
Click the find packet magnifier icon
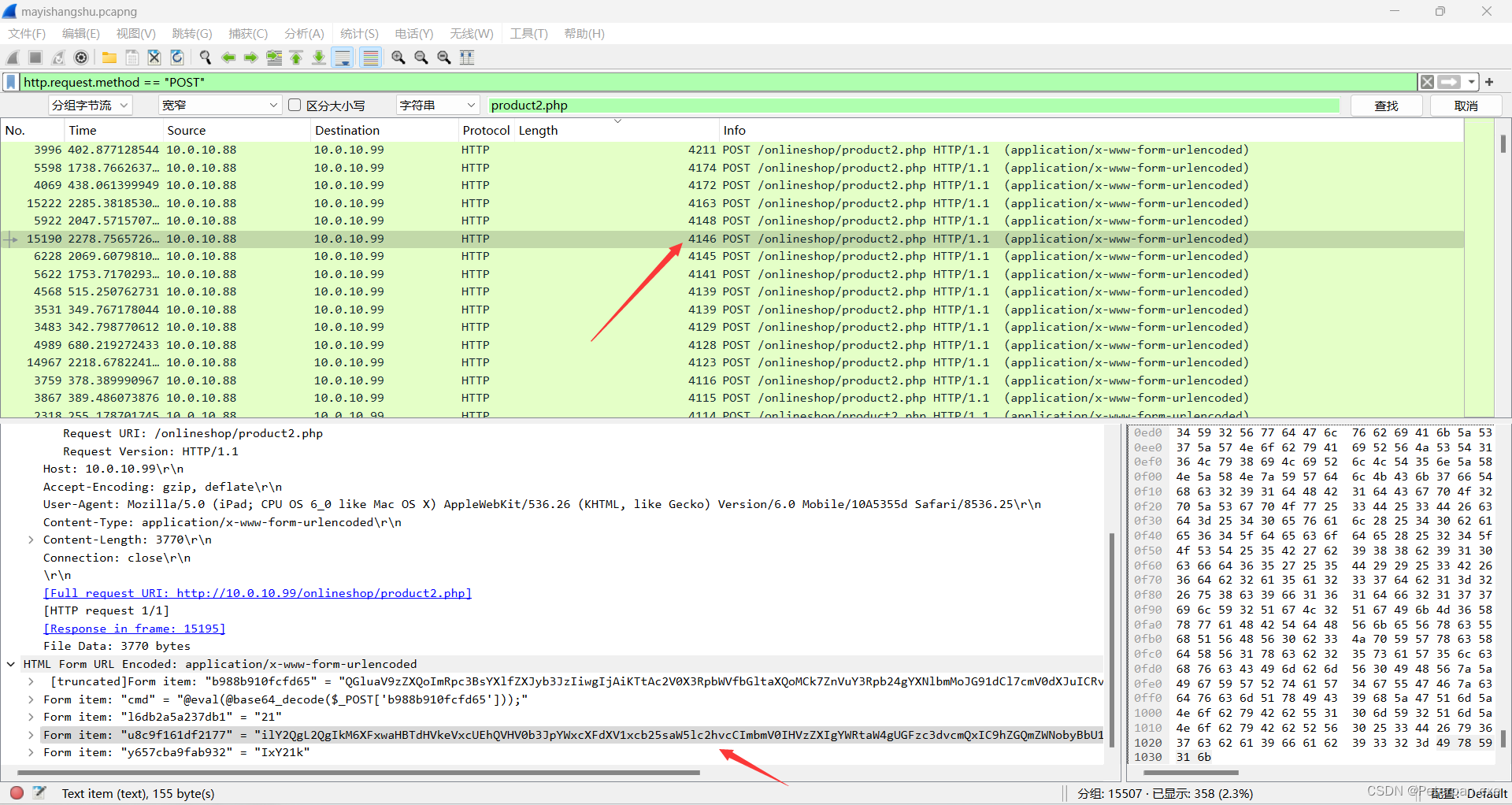point(206,57)
